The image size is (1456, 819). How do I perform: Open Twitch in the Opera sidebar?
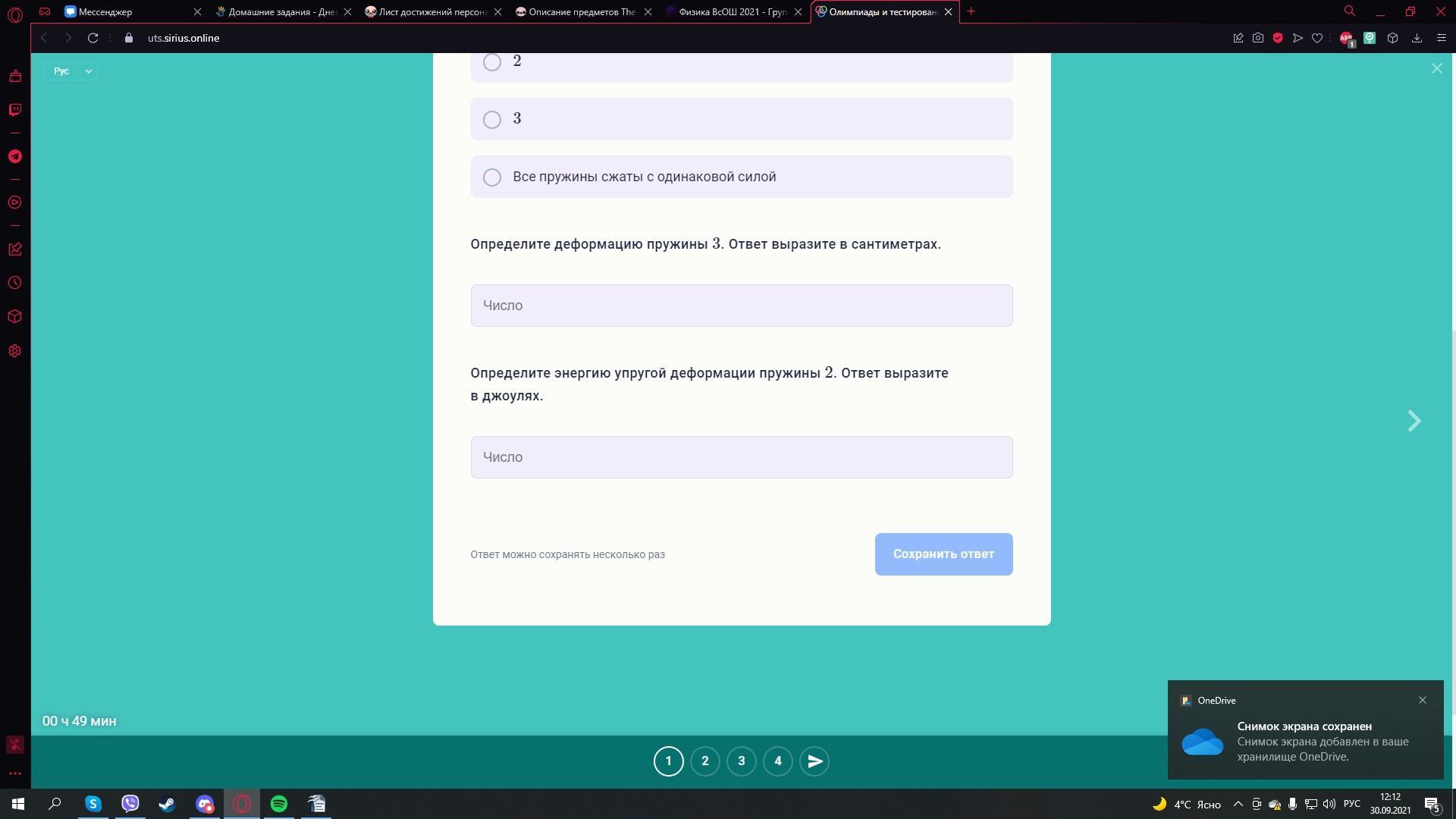[14, 110]
